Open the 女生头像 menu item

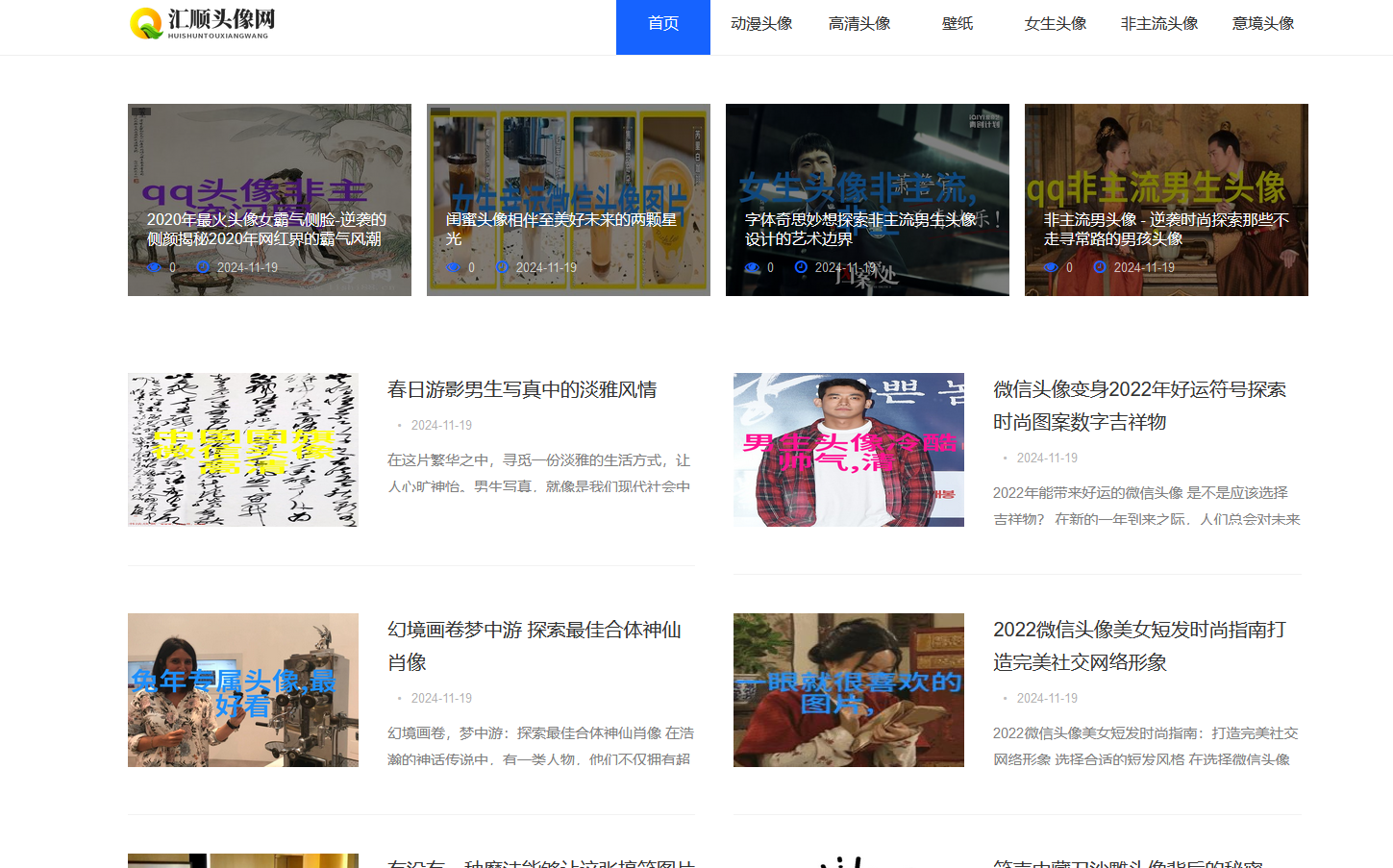click(x=1056, y=24)
